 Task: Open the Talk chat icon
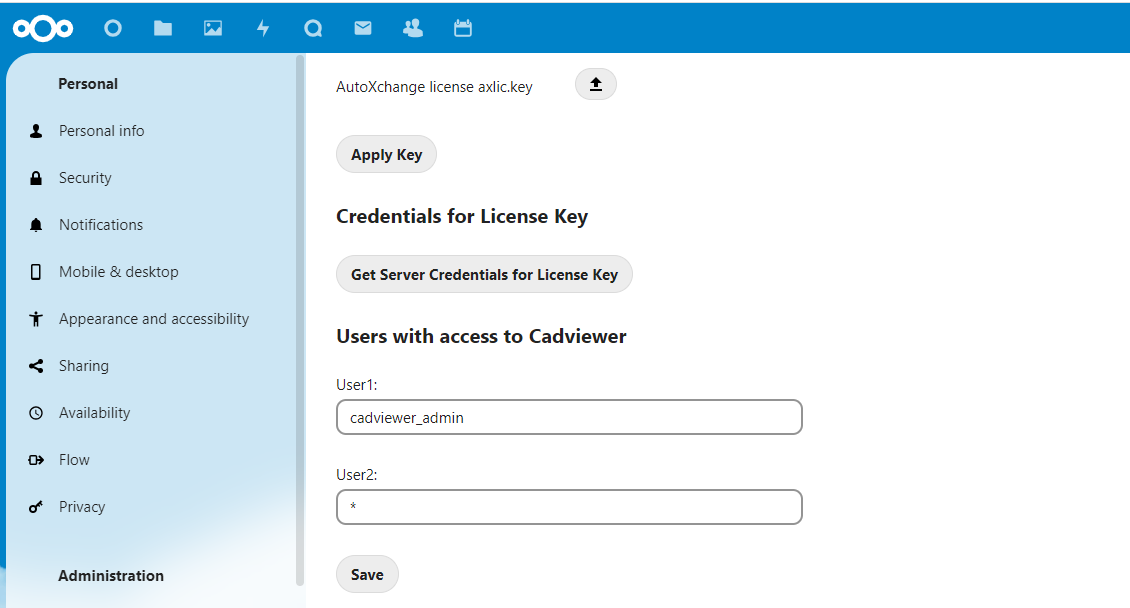313,28
